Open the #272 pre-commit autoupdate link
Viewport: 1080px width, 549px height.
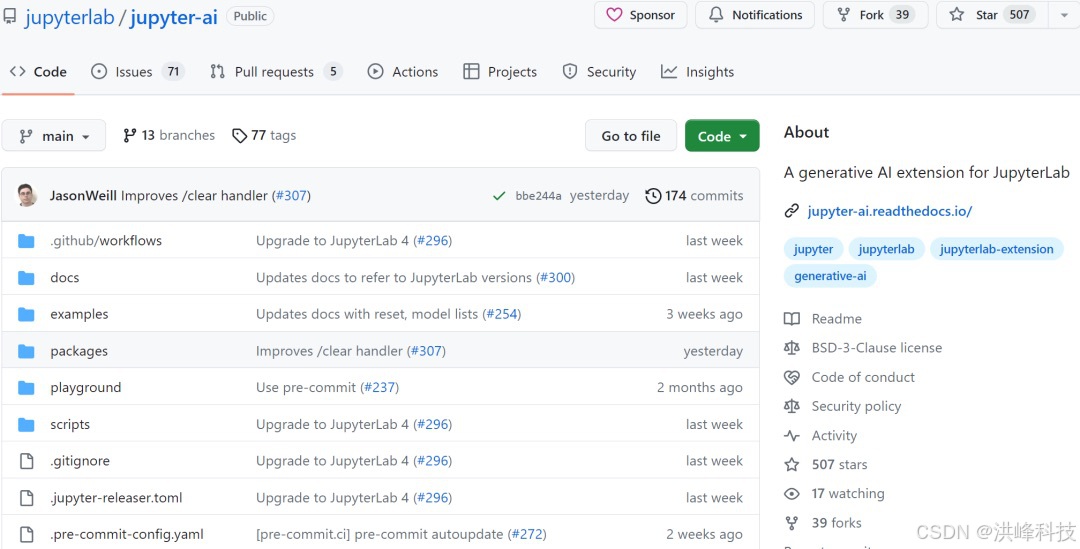526,534
